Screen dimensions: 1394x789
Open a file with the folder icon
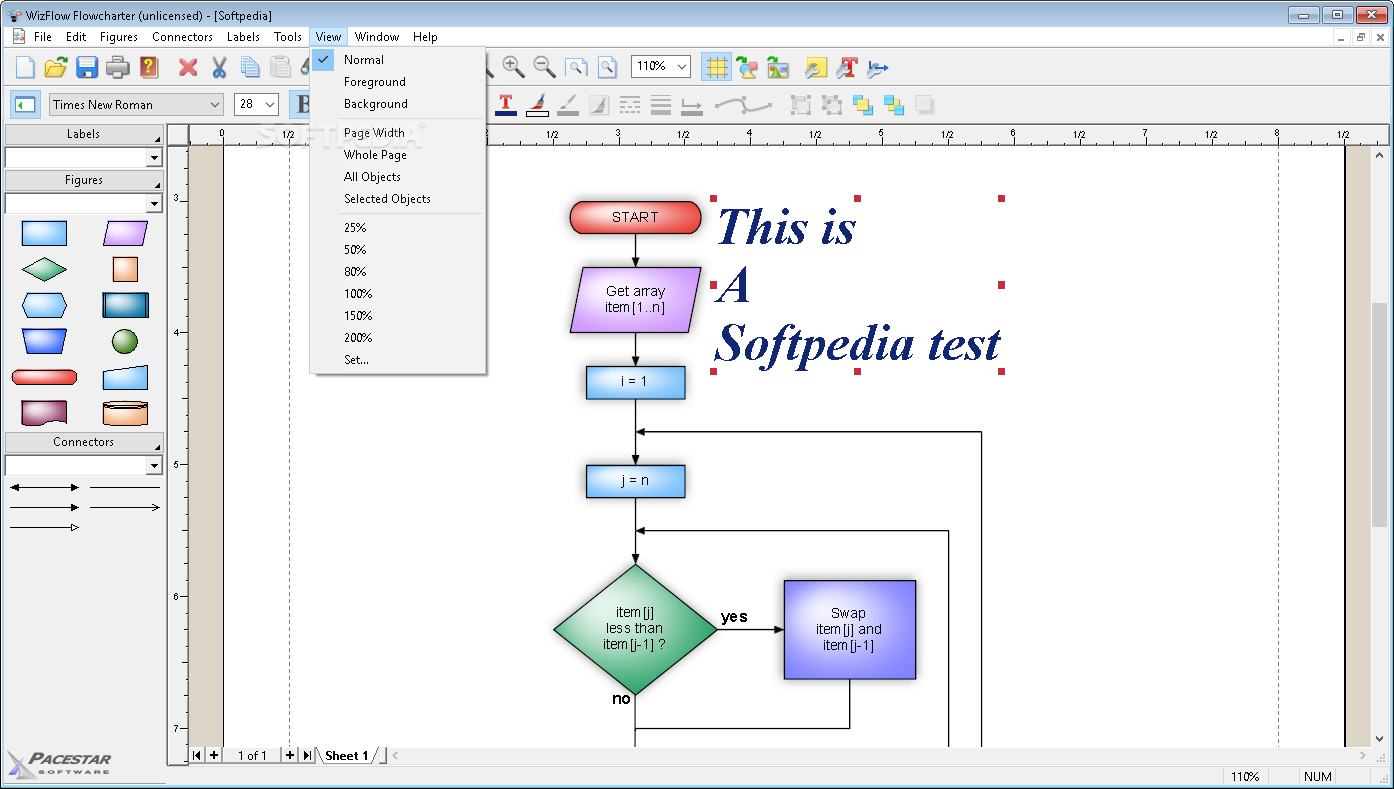click(x=56, y=68)
